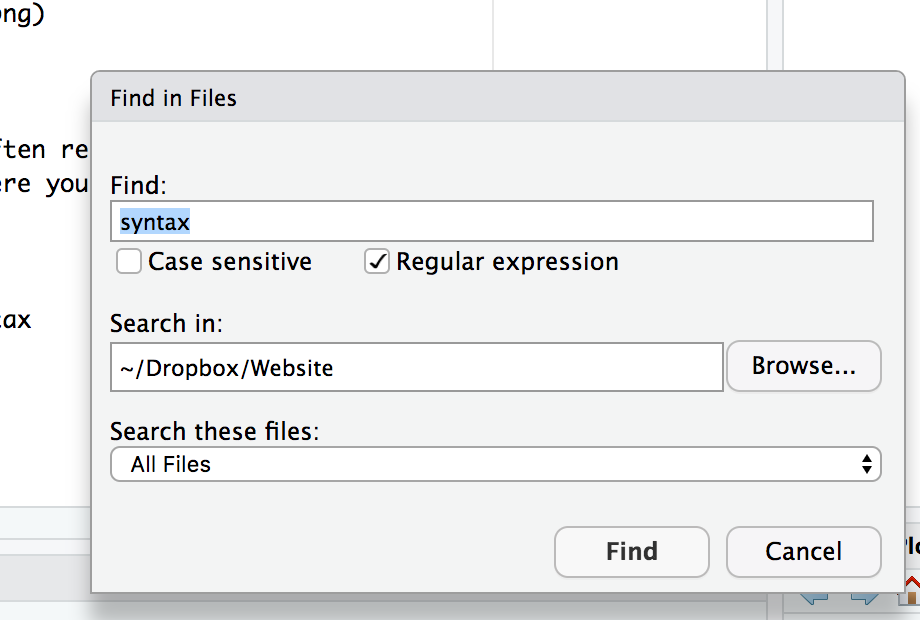920x620 pixels.
Task: Click the up-down arrows of file type selector
Action: point(867,464)
